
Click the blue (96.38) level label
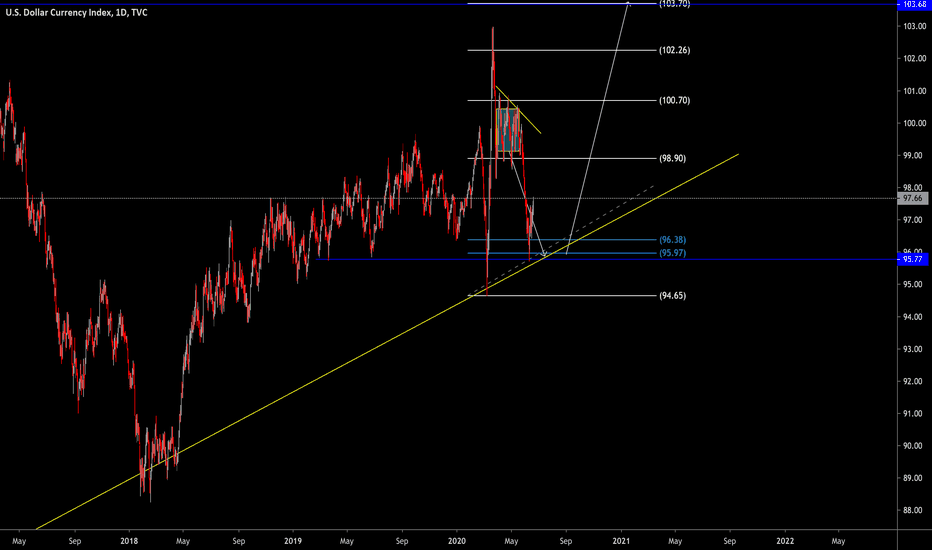click(x=672, y=240)
